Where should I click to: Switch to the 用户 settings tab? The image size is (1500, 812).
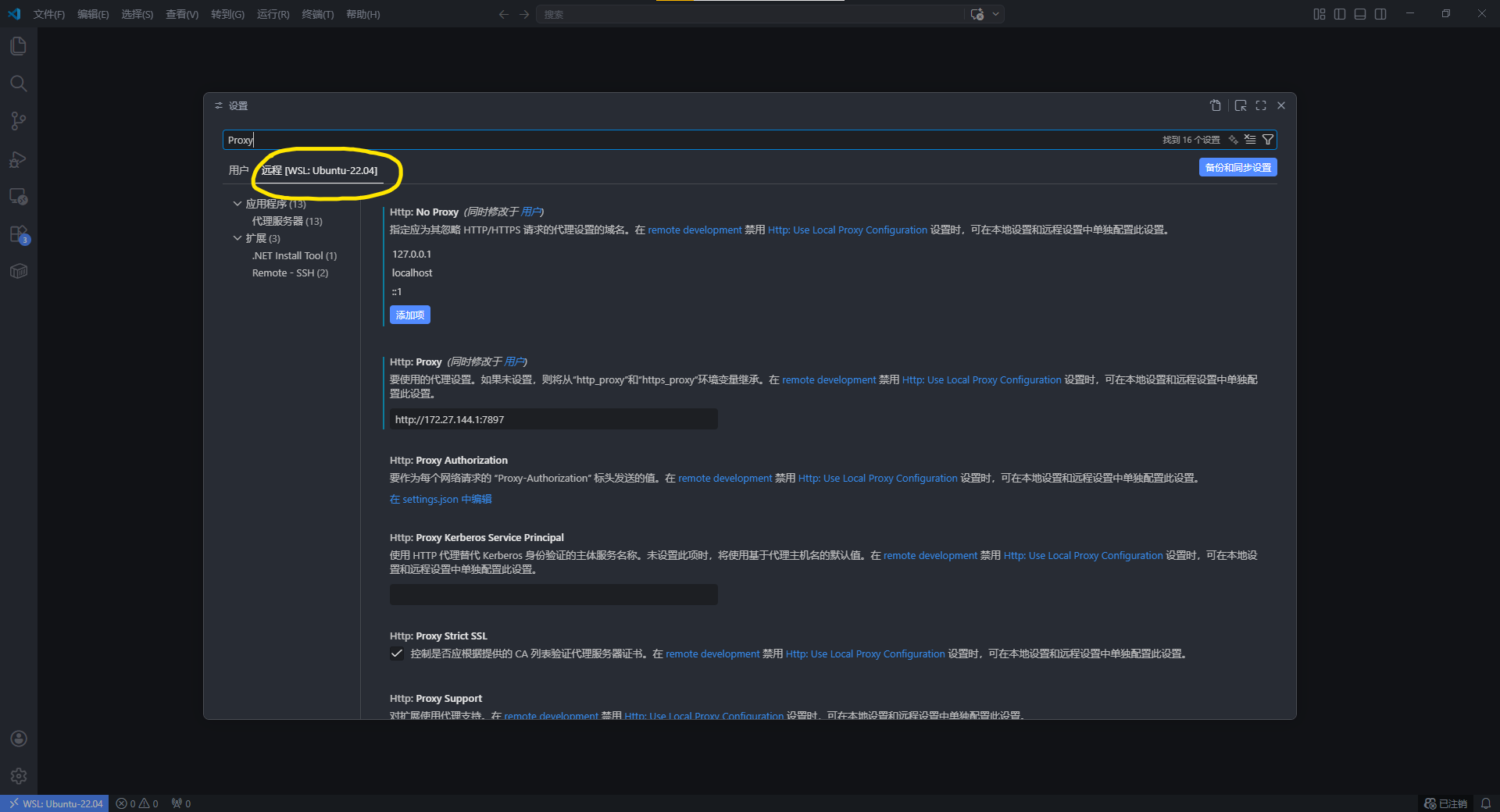238,170
